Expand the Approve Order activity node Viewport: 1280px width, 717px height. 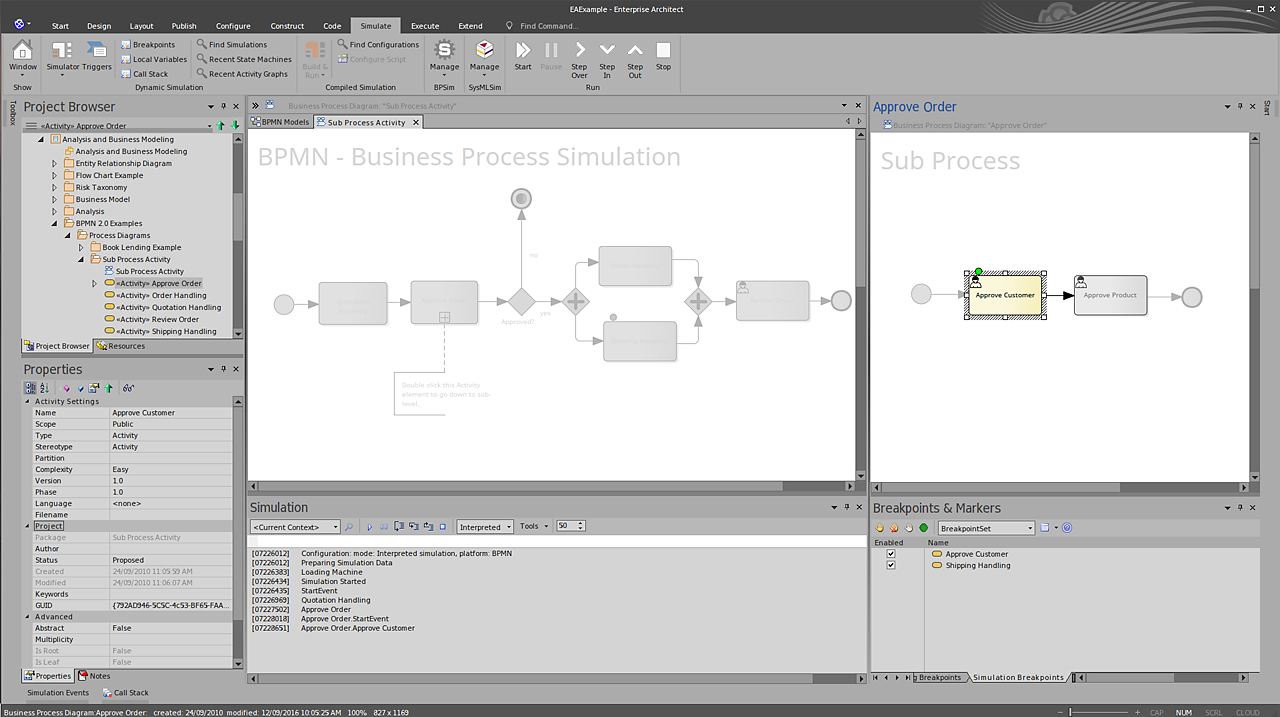(x=95, y=283)
